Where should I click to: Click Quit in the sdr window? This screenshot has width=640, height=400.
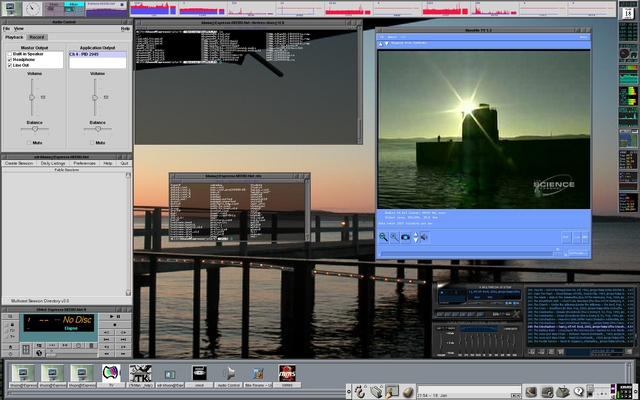coord(124,163)
